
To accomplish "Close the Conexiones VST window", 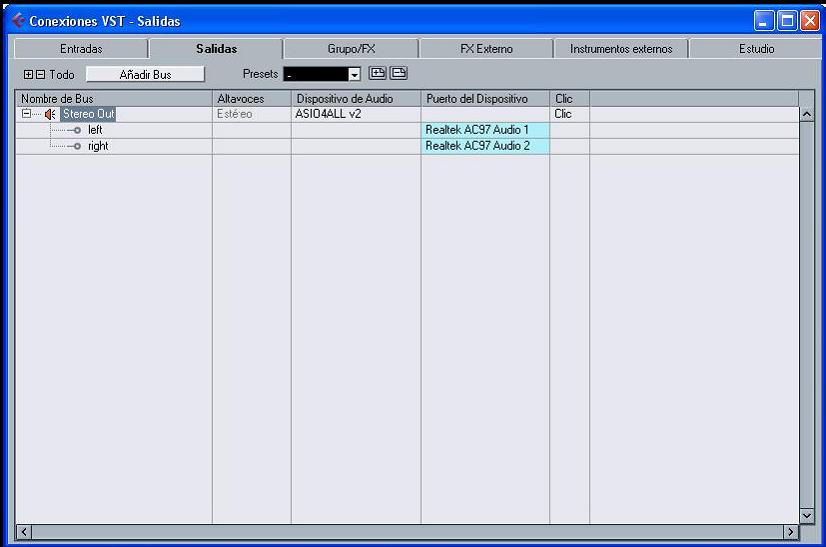I will point(810,21).
